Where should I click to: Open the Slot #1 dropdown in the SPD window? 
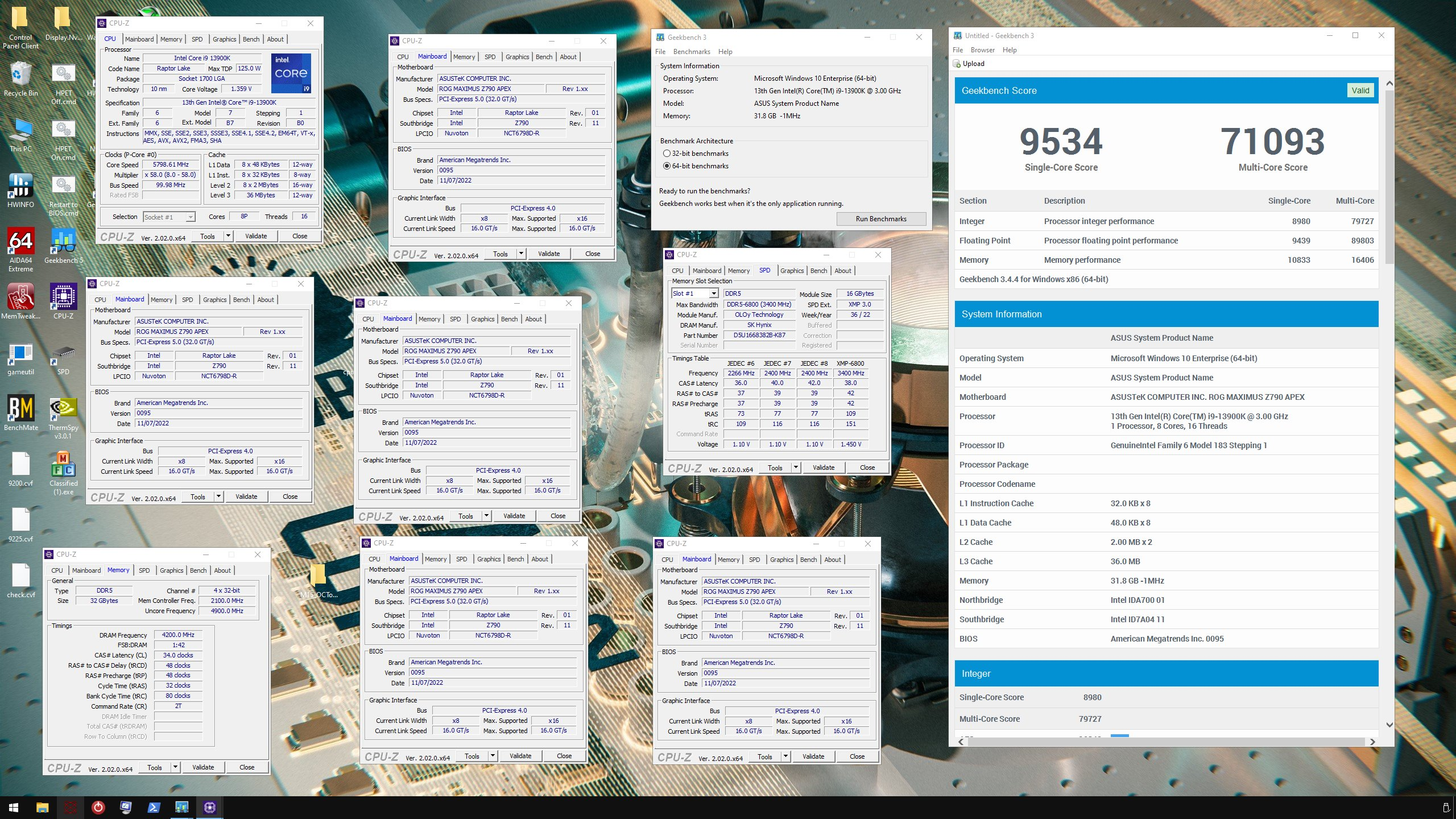click(x=713, y=293)
